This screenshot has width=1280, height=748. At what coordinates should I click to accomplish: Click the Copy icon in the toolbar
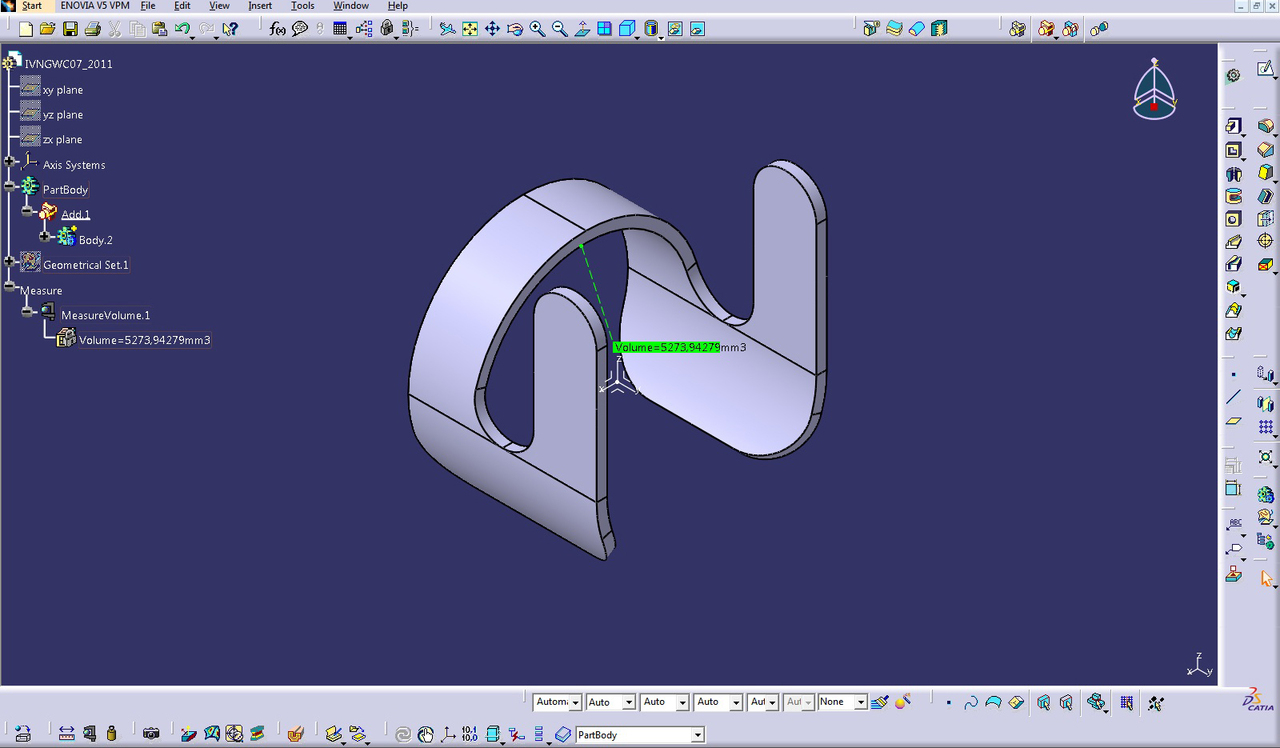click(137, 29)
